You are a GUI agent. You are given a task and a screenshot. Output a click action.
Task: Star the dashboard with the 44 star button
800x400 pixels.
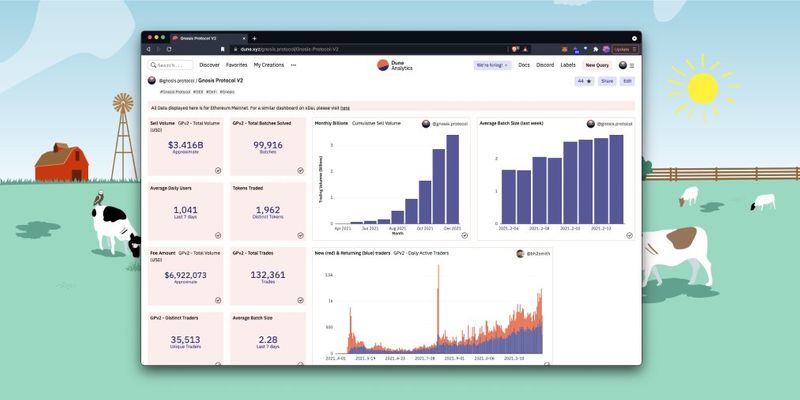pyautogui.click(x=584, y=81)
